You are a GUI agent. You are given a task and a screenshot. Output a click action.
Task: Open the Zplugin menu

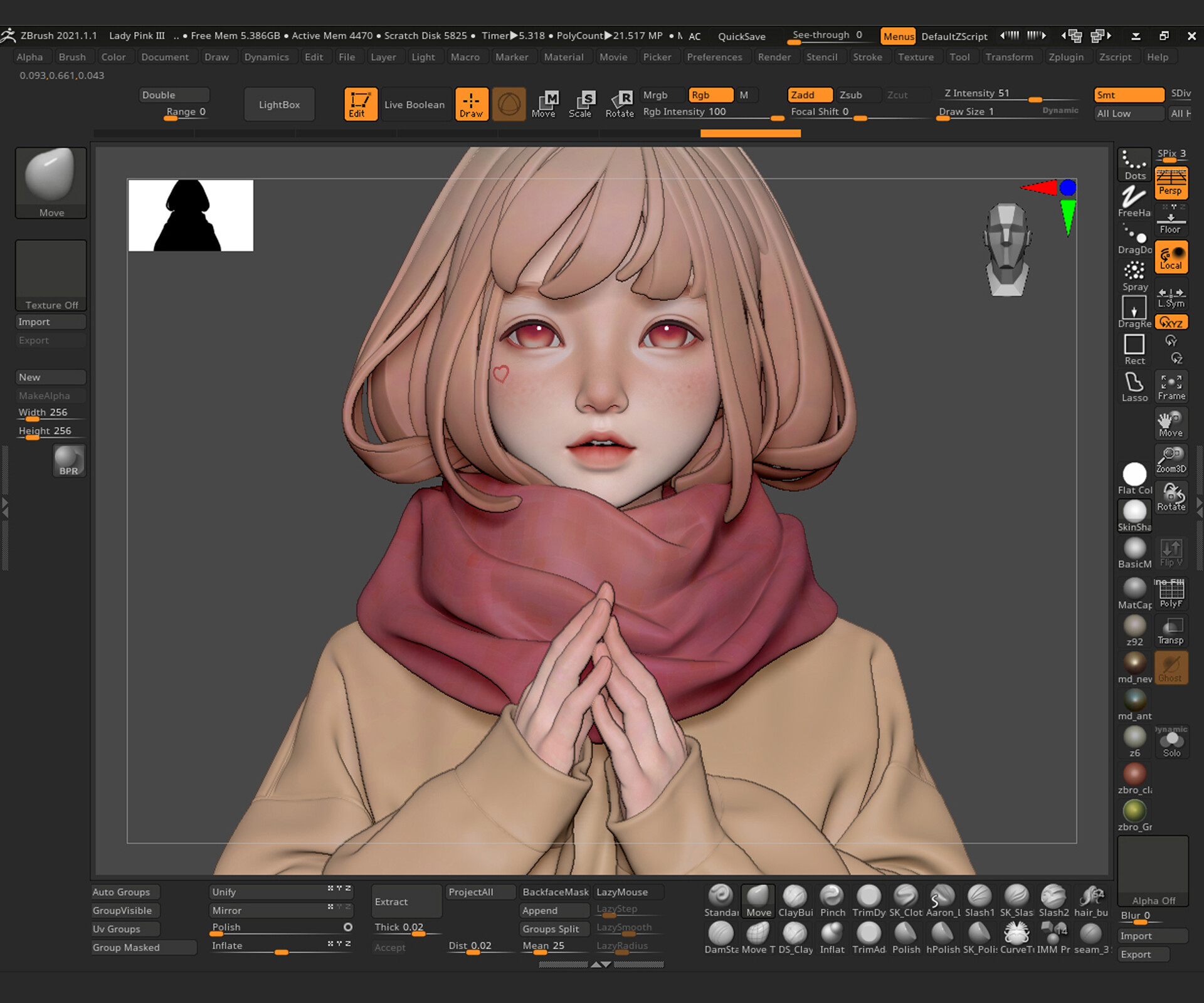tap(1066, 57)
